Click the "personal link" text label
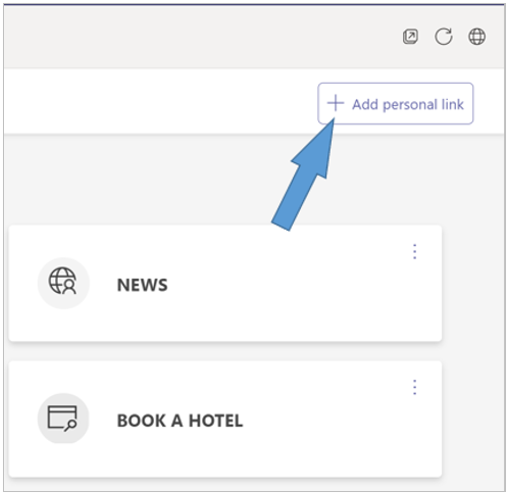The height and width of the screenshot is (496, 509). click(x=423, y=105)
